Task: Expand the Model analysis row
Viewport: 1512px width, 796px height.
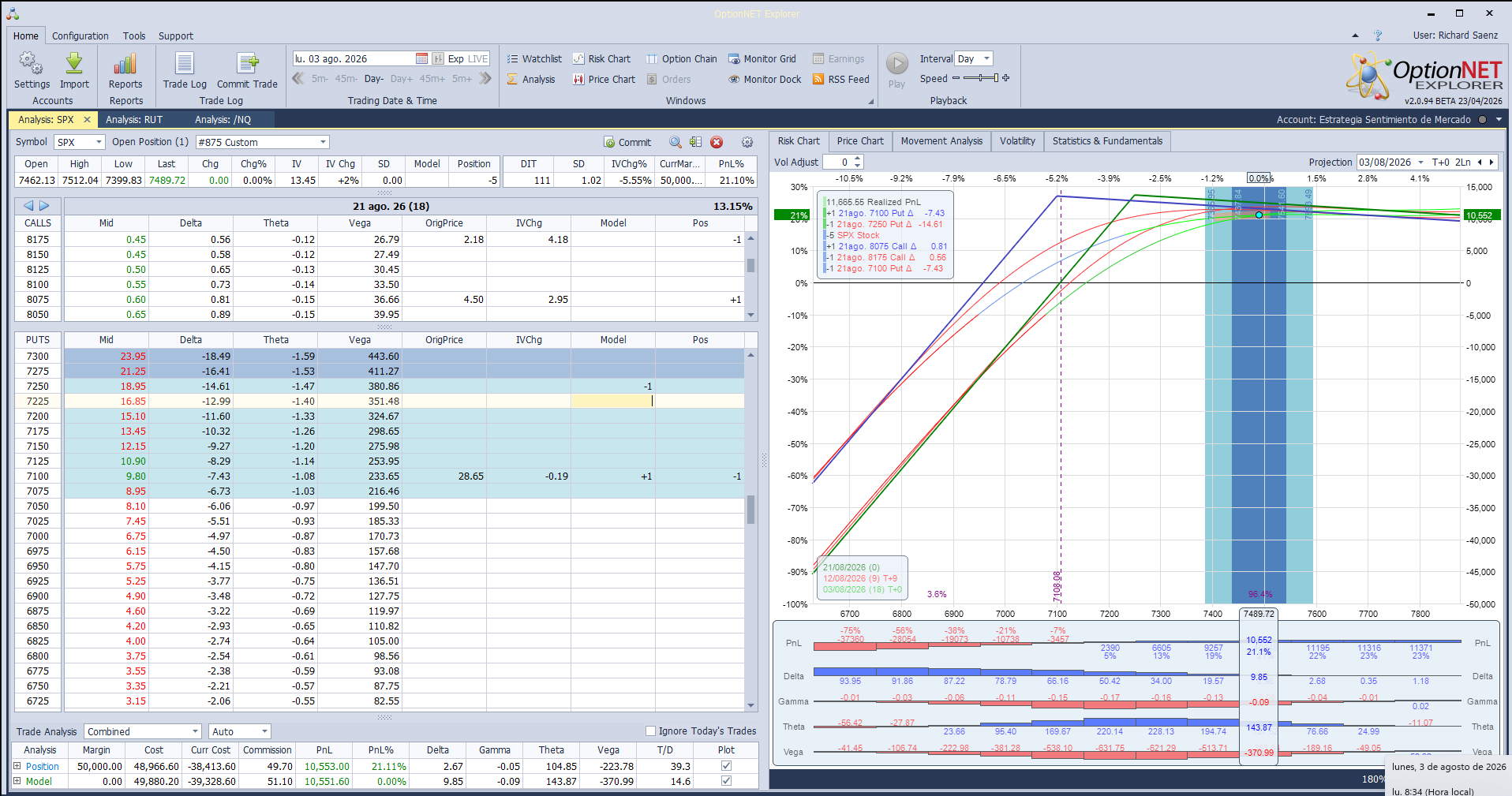Action: pos(17,781)
